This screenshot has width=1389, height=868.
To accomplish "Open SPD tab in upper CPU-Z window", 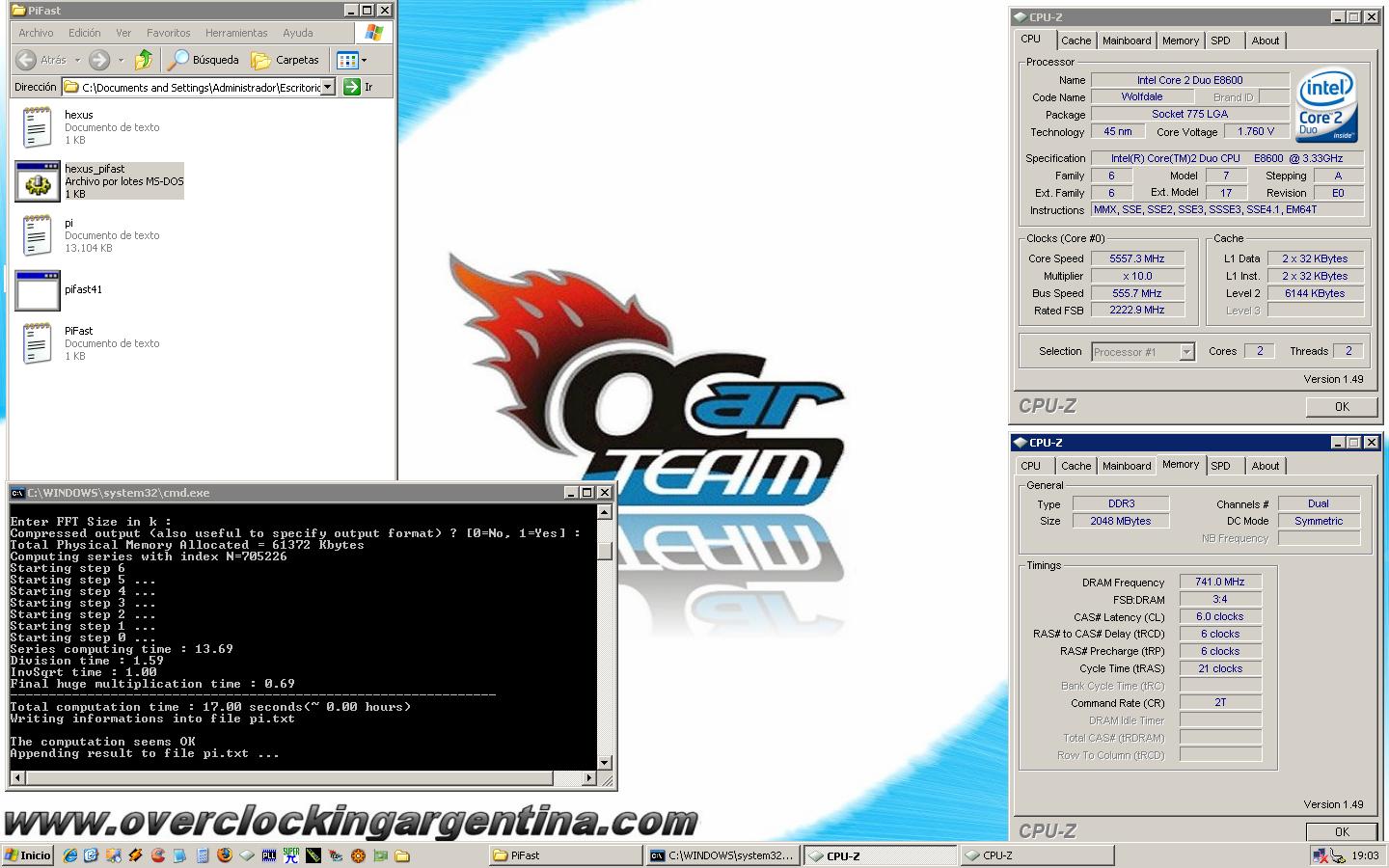I will point(1221,41).
